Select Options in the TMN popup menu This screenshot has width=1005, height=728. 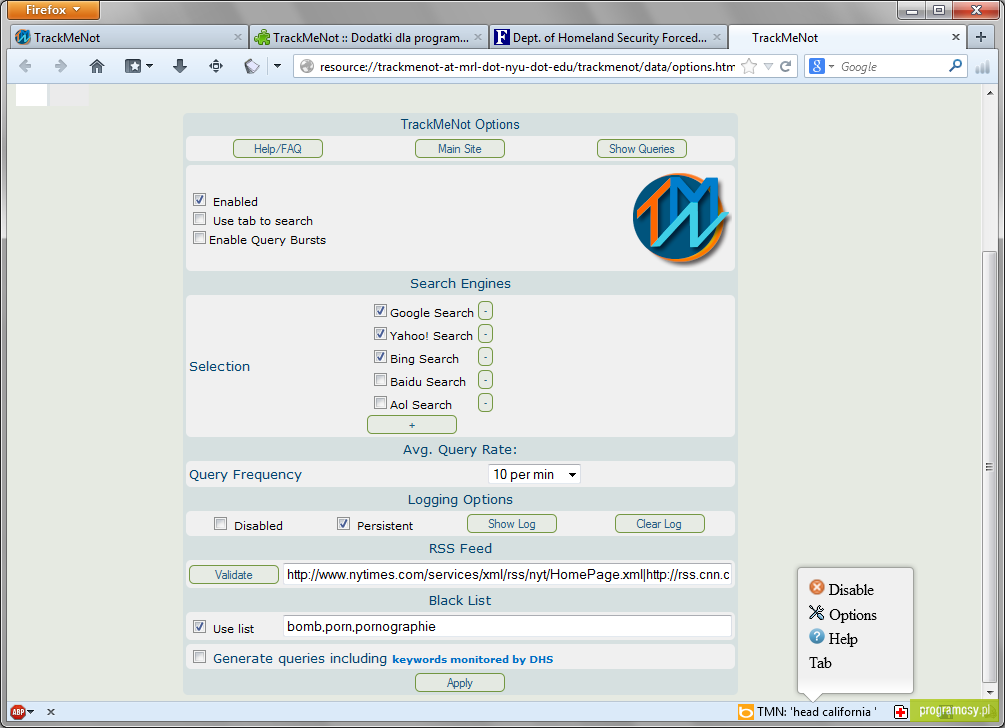pyautogui.click(x=843, y=614)
